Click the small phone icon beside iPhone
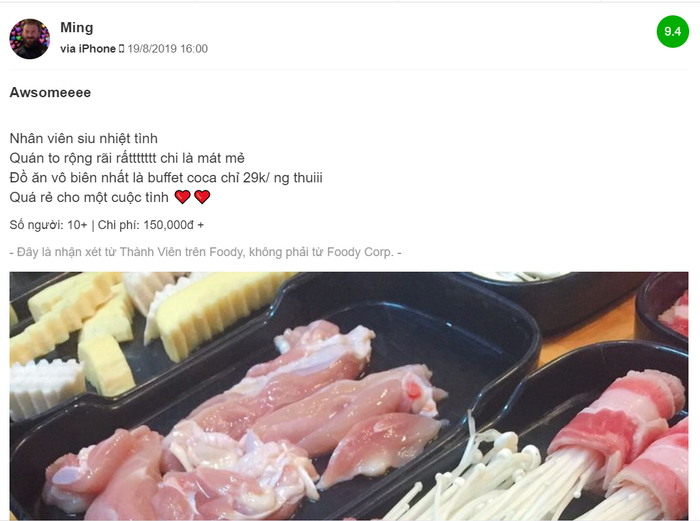Image resolution: width=700 pixels, height=521 pixels. 121,49
